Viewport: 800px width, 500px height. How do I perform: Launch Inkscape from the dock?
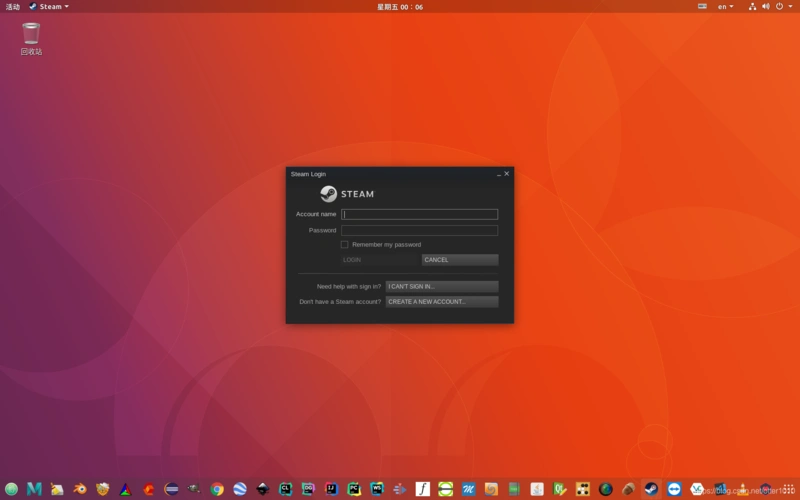tap(263, 489)
